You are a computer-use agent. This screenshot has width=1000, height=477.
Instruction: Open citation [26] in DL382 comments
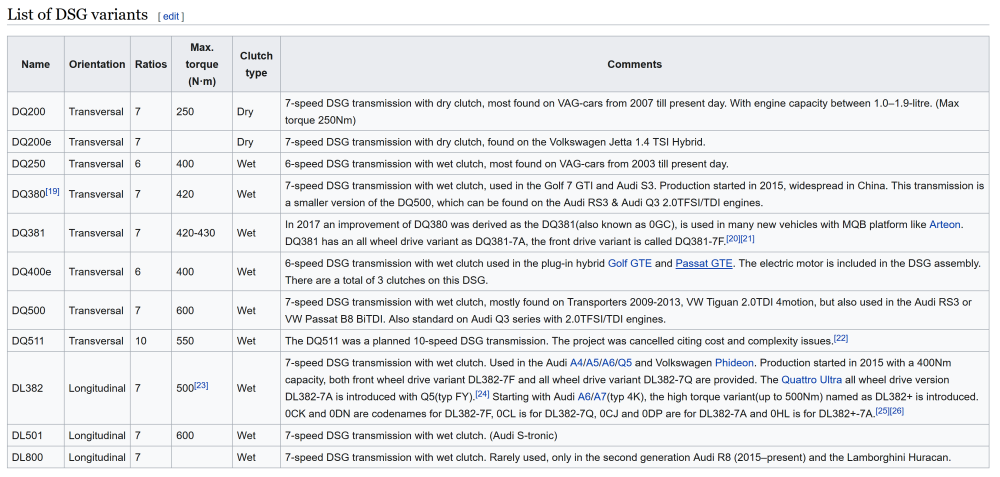[897, 410]
